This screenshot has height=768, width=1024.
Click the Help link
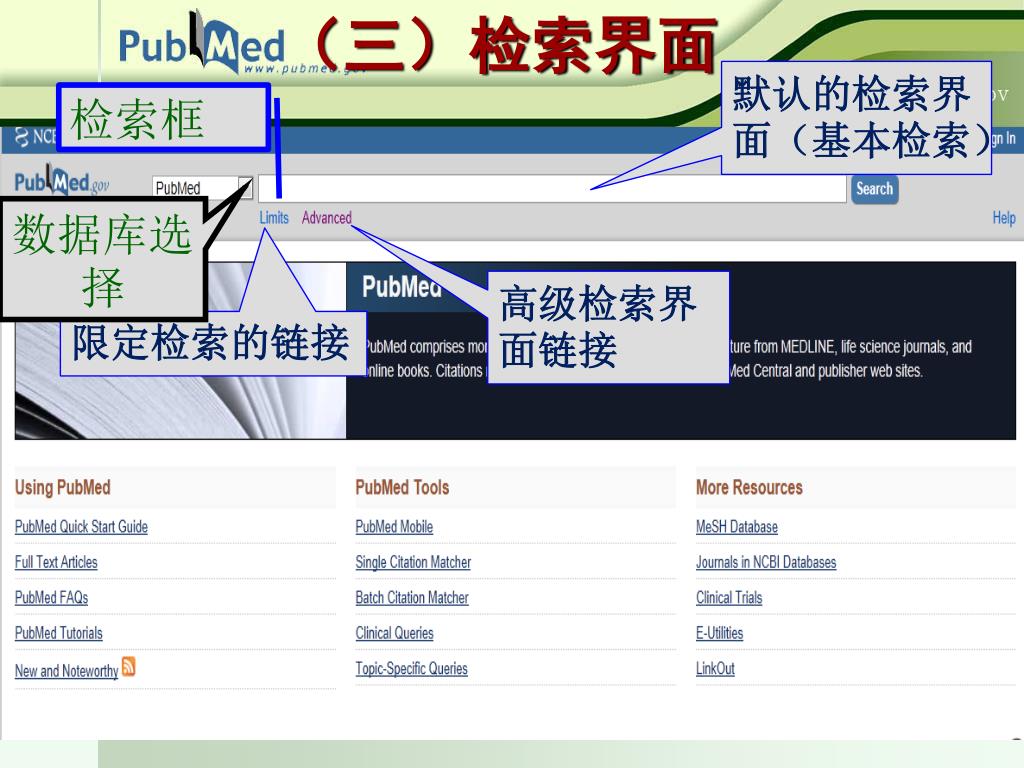click(x=1004, y=218)
